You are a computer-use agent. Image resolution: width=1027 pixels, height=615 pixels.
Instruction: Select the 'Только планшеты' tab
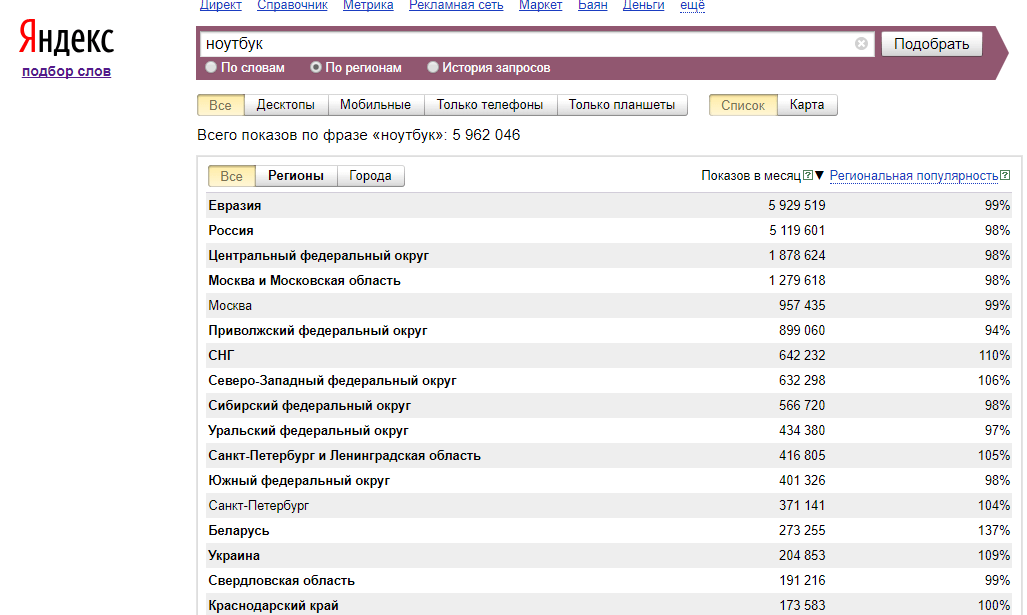click(622, 105)
